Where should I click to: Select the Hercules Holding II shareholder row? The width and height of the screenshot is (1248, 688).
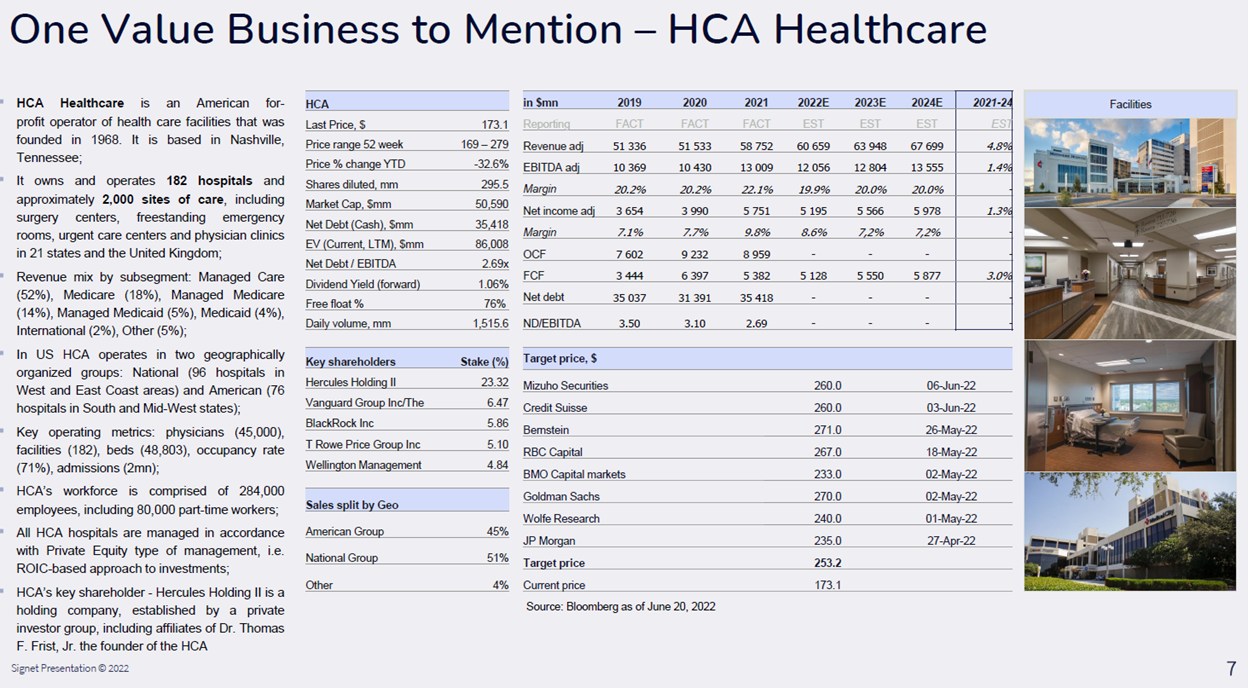click(350, 382)
